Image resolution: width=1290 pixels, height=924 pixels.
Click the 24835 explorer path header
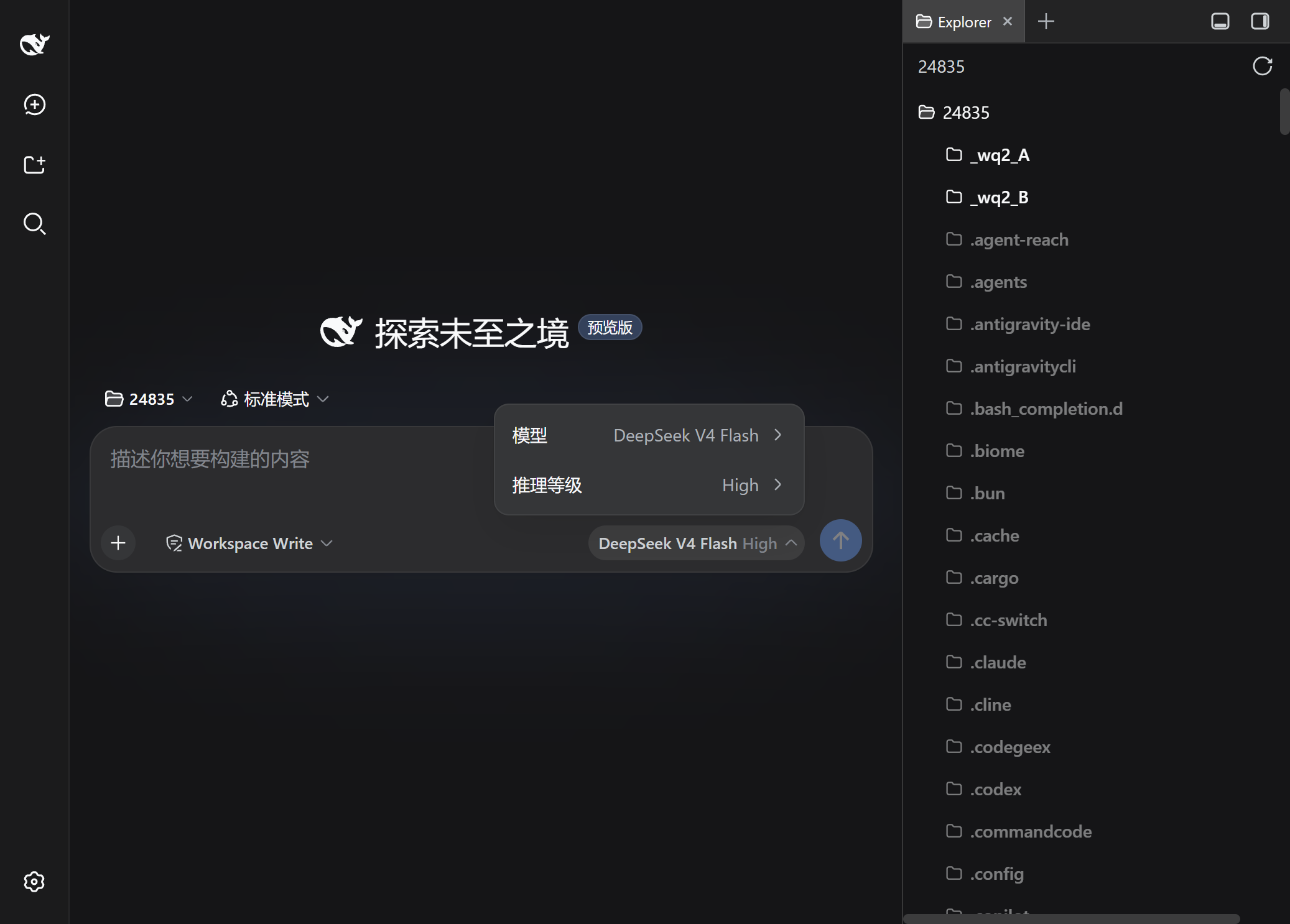tap(941, 67)
